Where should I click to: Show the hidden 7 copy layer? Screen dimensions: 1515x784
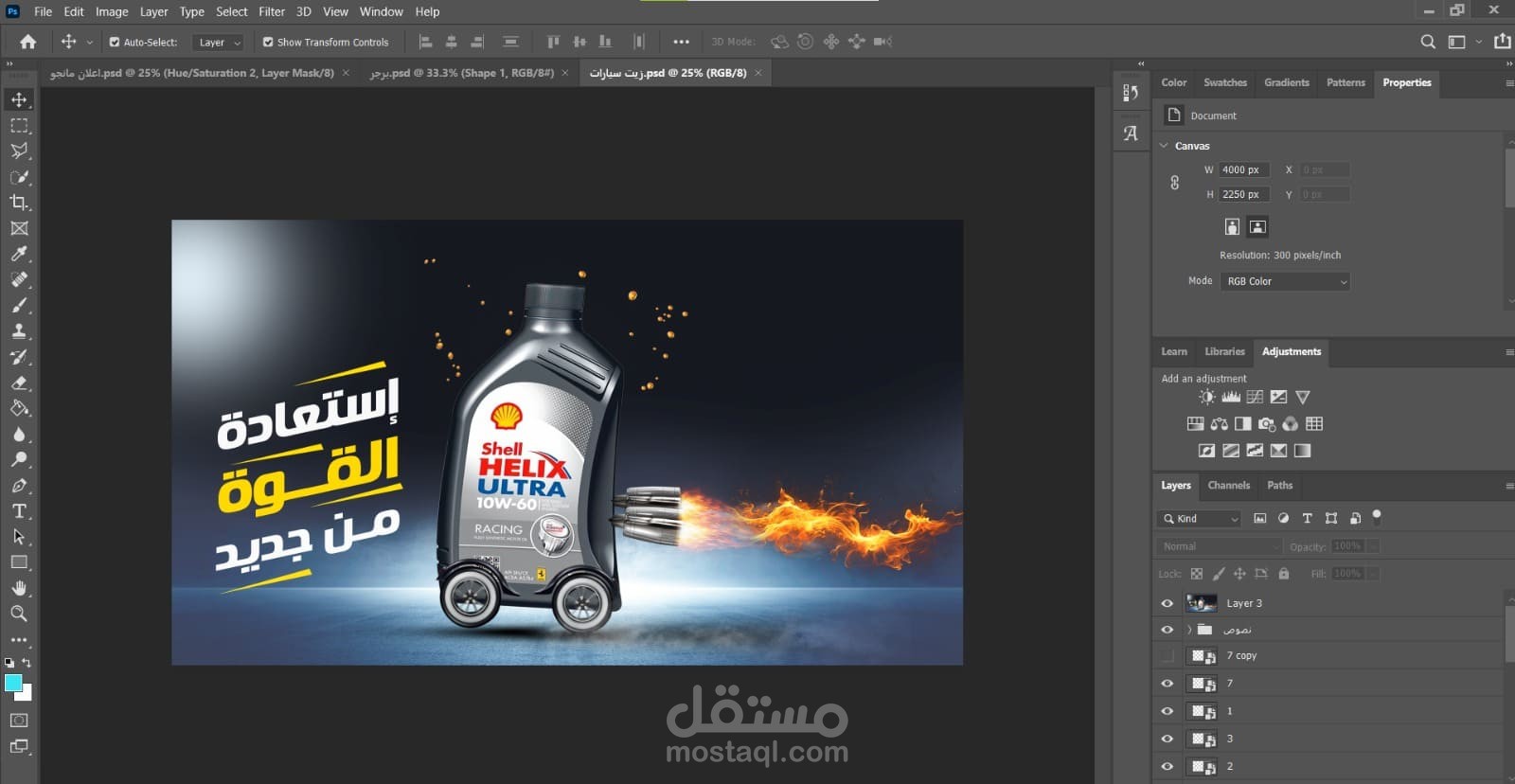coord(1167,655)
